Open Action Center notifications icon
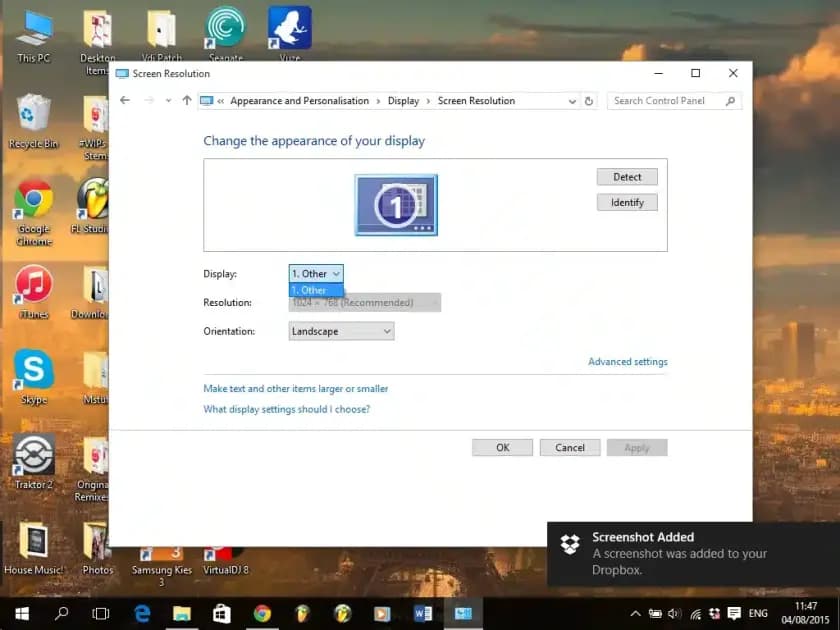 pos(734,613)
